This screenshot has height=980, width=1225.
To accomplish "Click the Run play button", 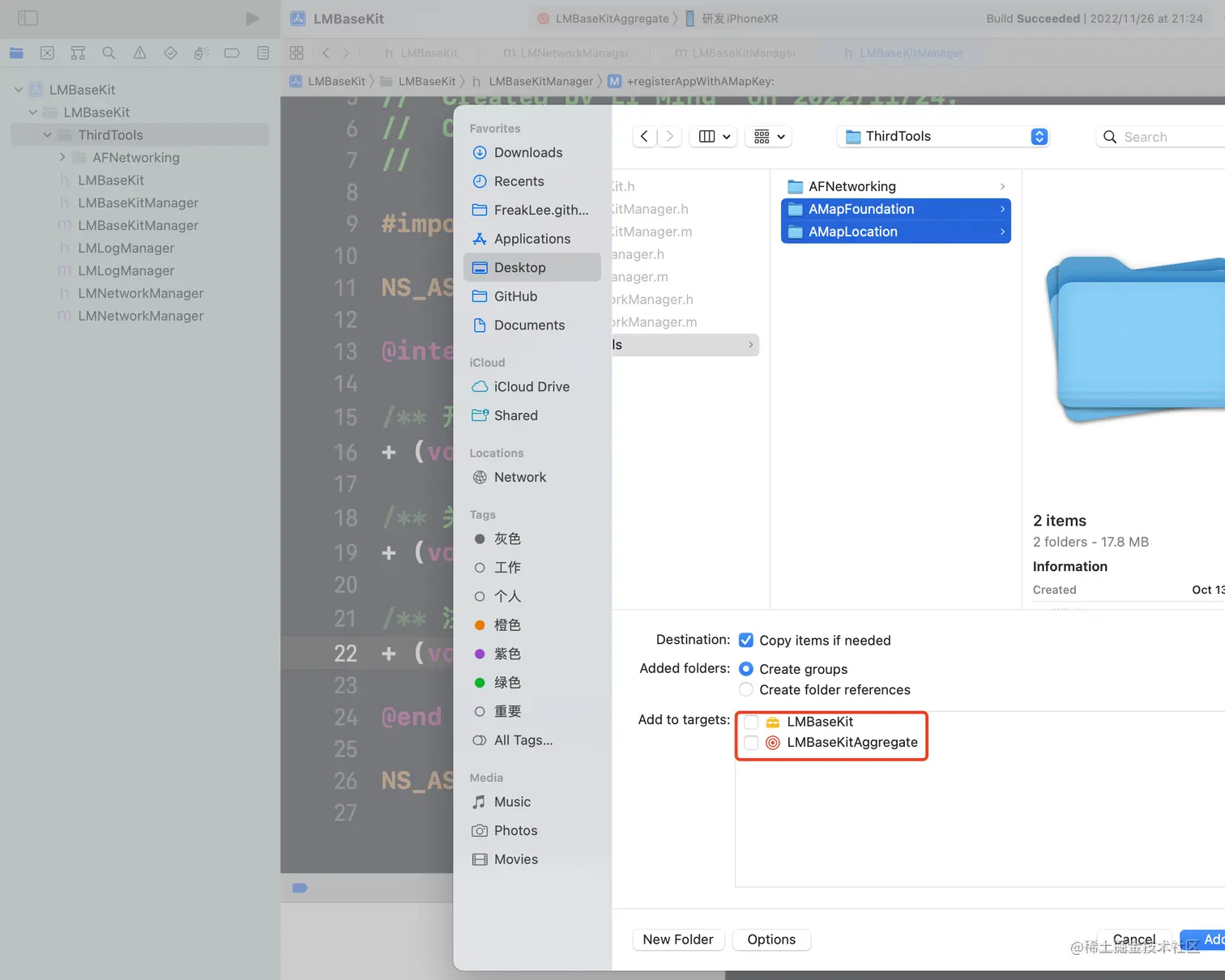I will [x=253, y=18].
